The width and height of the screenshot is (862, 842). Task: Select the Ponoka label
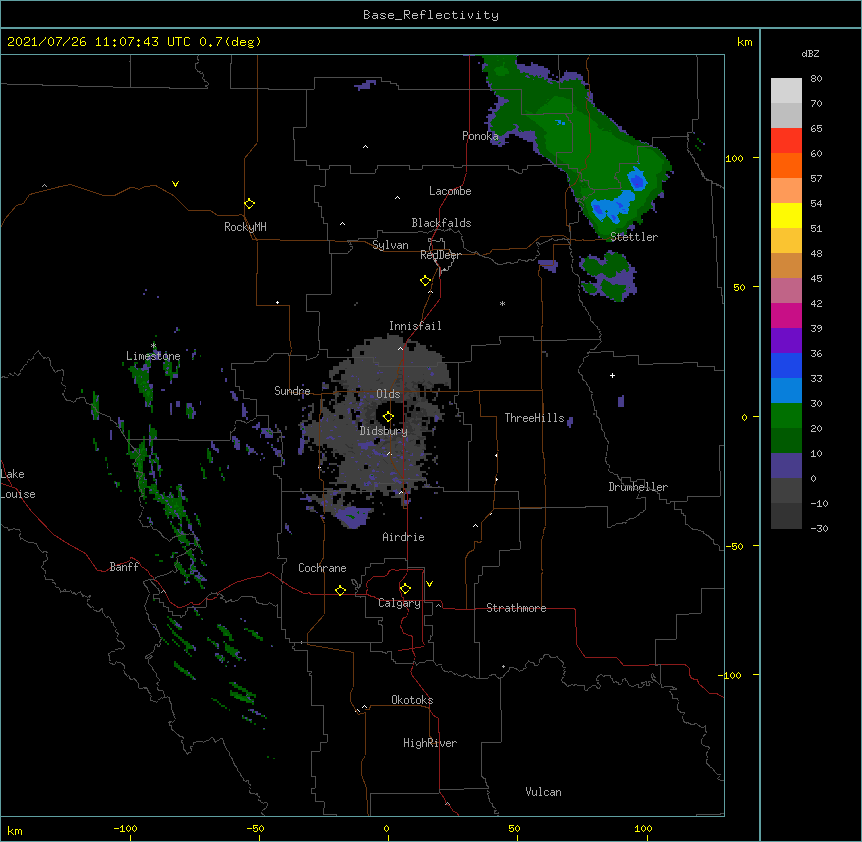(480, 136)
